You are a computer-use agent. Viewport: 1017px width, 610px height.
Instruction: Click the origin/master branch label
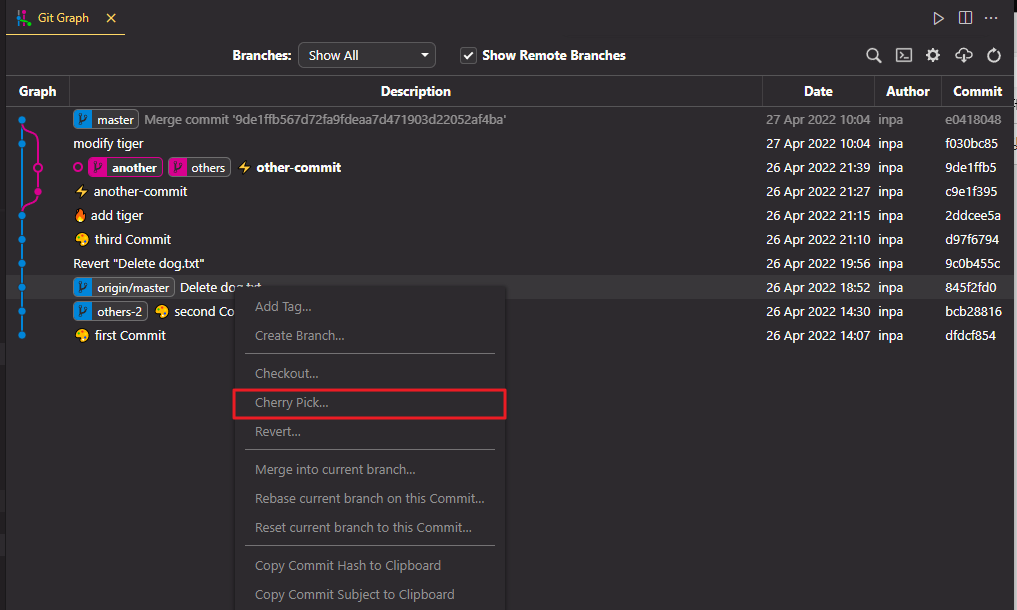coord(124,287)
